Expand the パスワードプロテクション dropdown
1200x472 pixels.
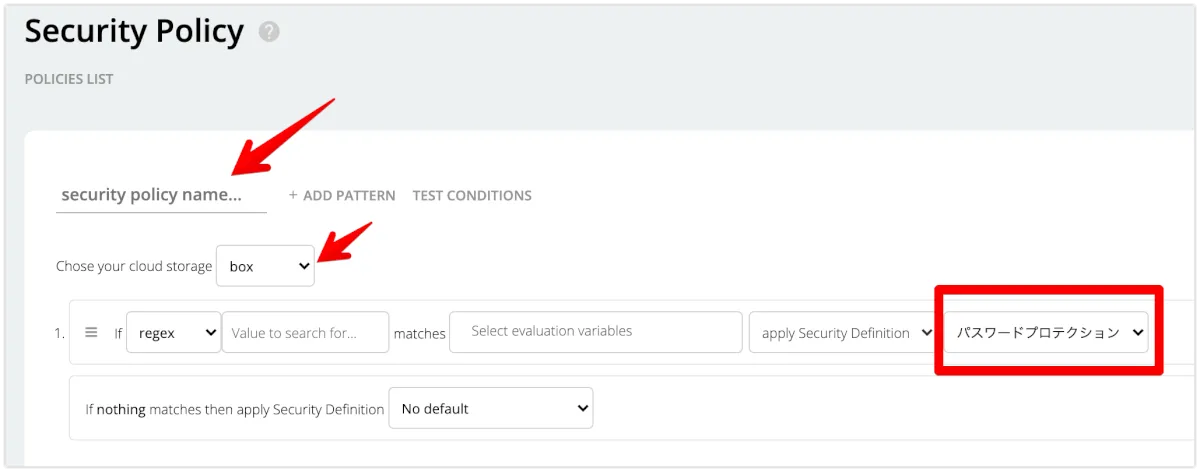click(x=1047, y=333)
